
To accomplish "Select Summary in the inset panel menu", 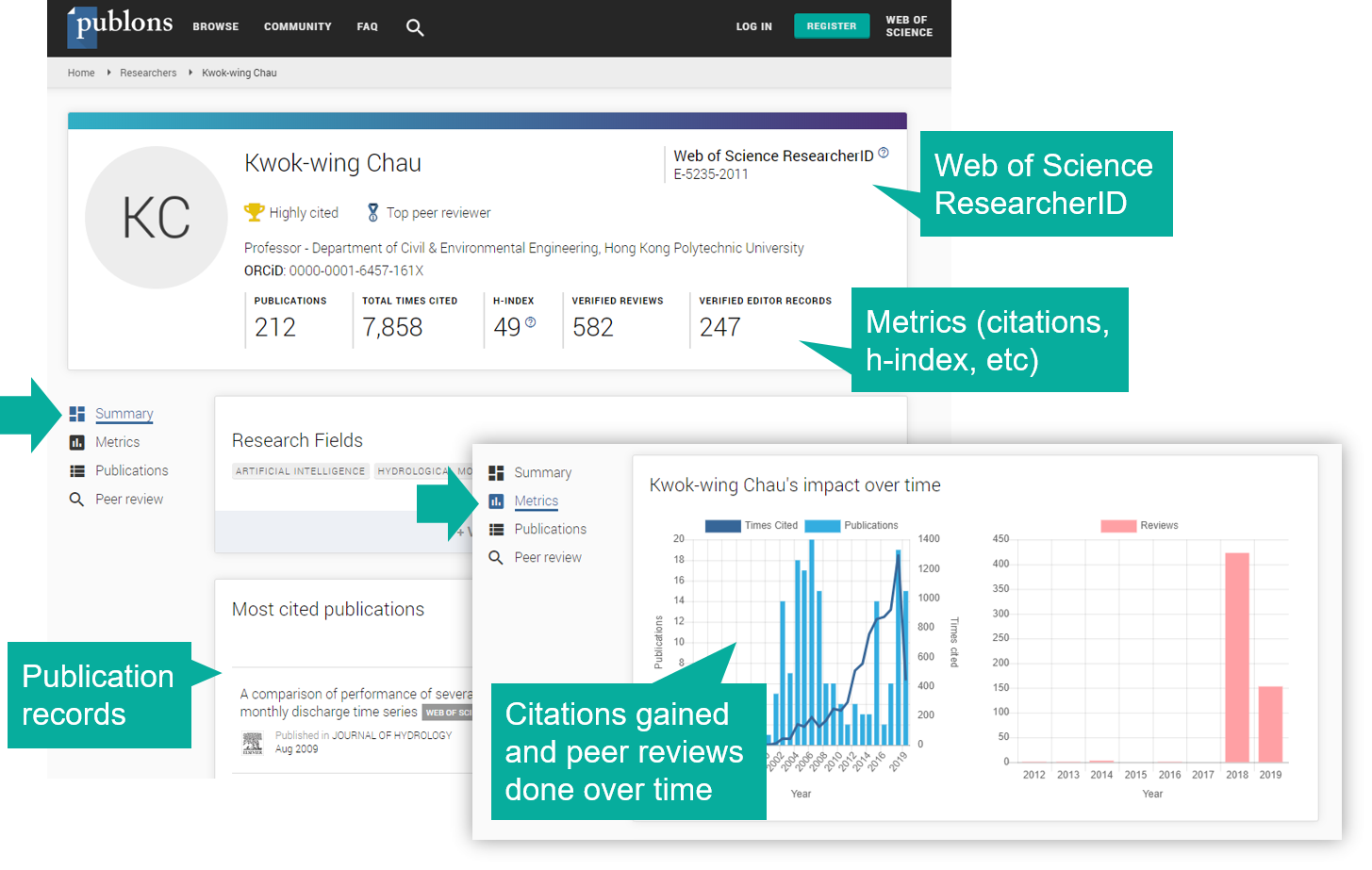I will 543,472.
